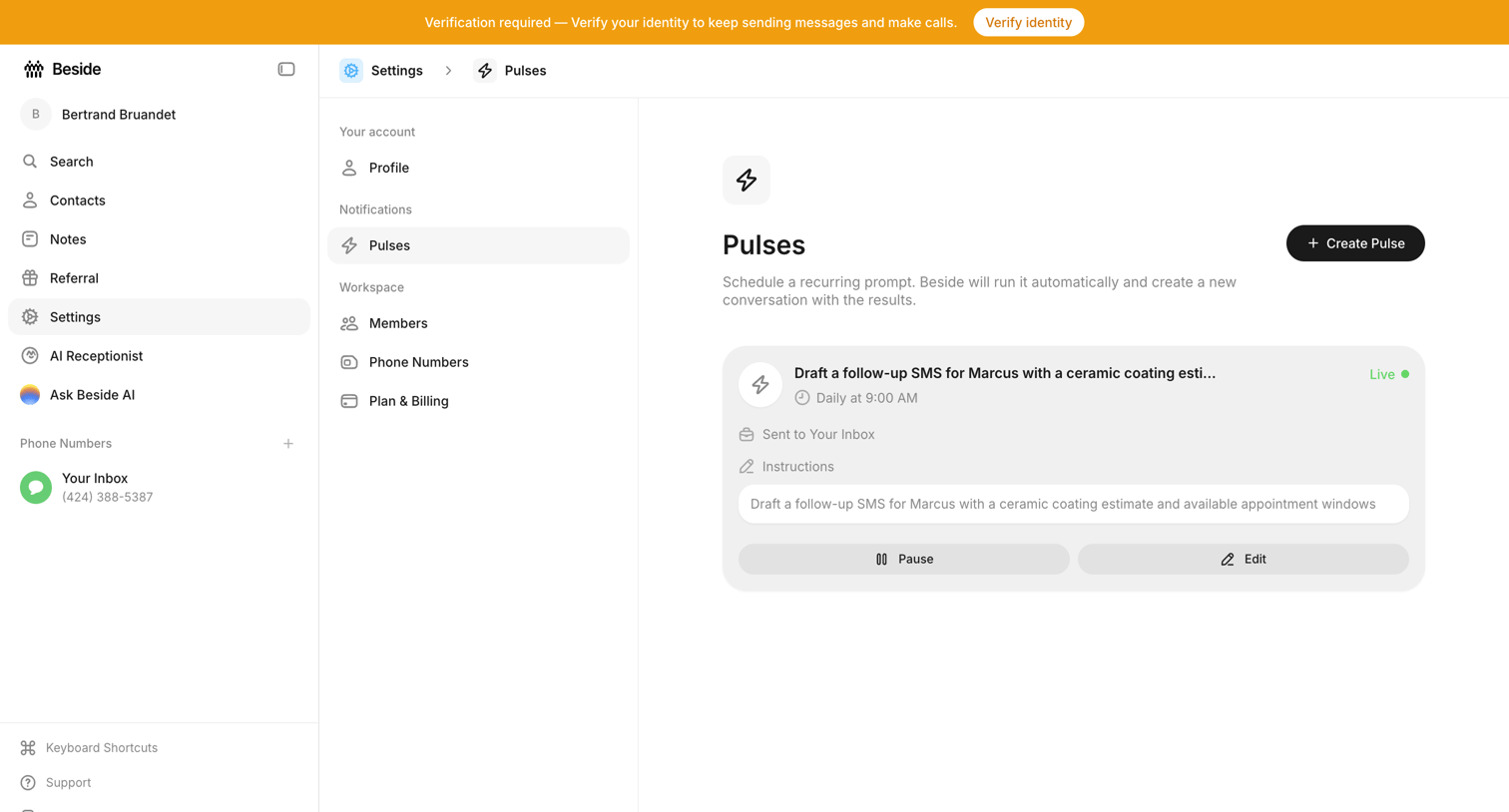The width and height of the screenshot is (1509, 812).
Task: Click the Plan & Billing card icon
Action: coord(349,401)
